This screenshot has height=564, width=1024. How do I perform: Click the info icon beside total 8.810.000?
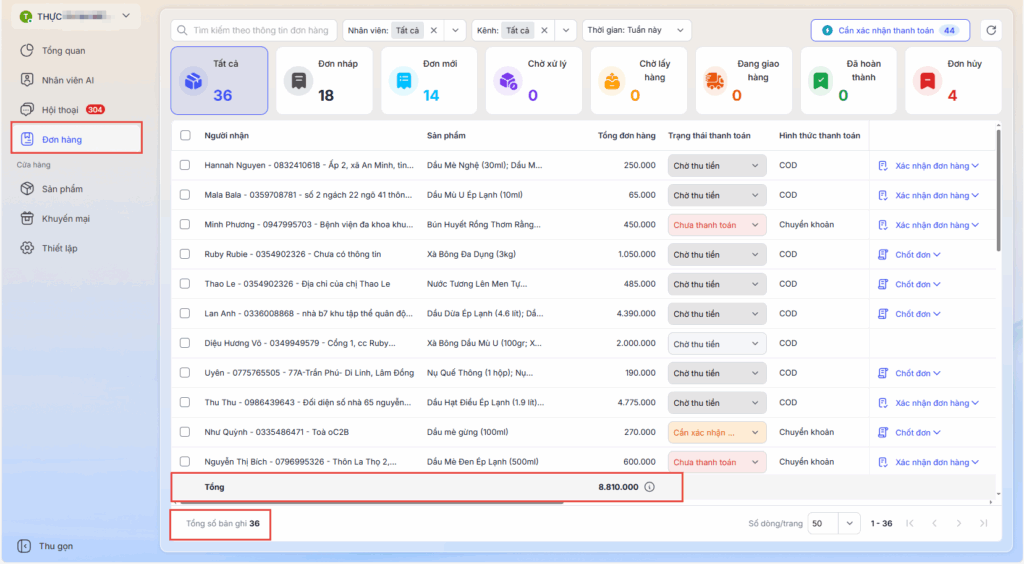(649, 487)
